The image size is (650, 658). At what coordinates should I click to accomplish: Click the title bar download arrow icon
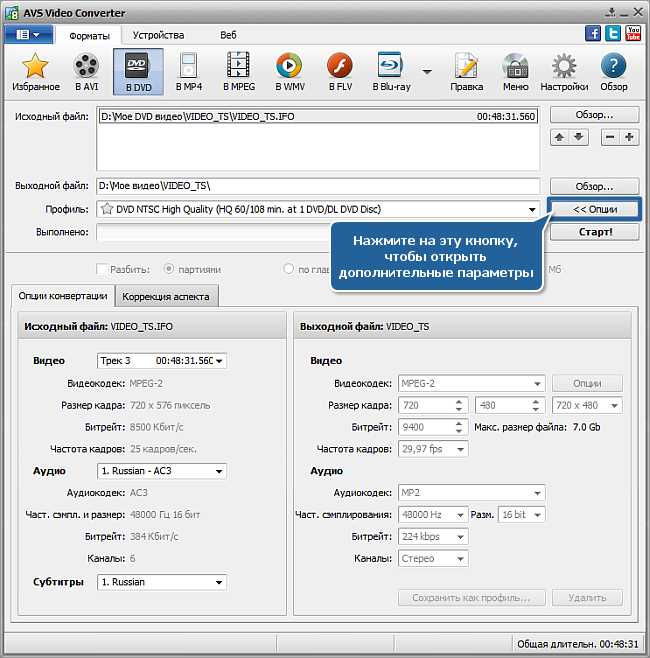(611, 13)
